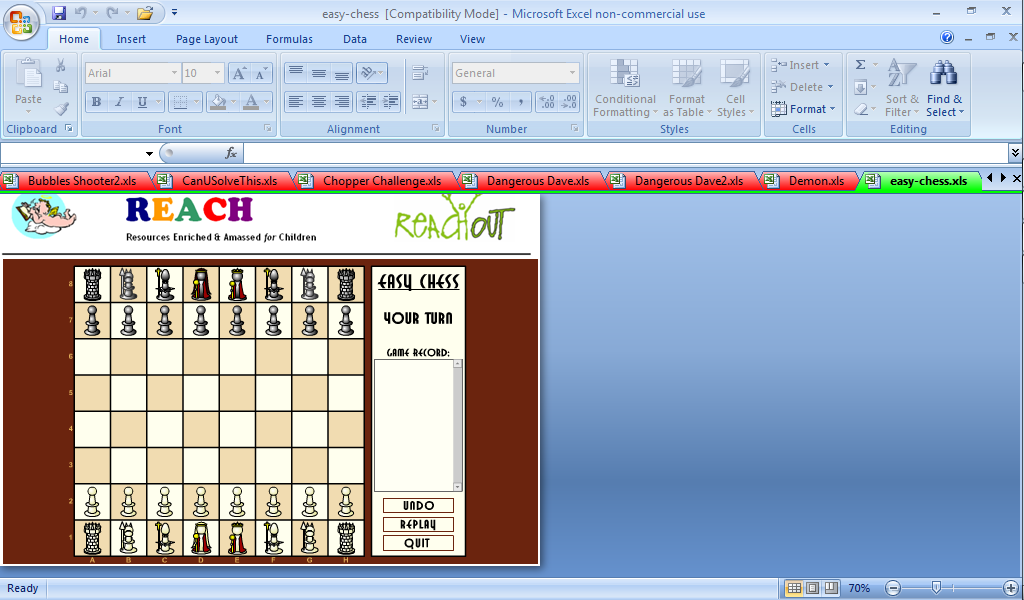Open the Data ribbon tab
The image size is (1024, 600).
tap(355, 39)
